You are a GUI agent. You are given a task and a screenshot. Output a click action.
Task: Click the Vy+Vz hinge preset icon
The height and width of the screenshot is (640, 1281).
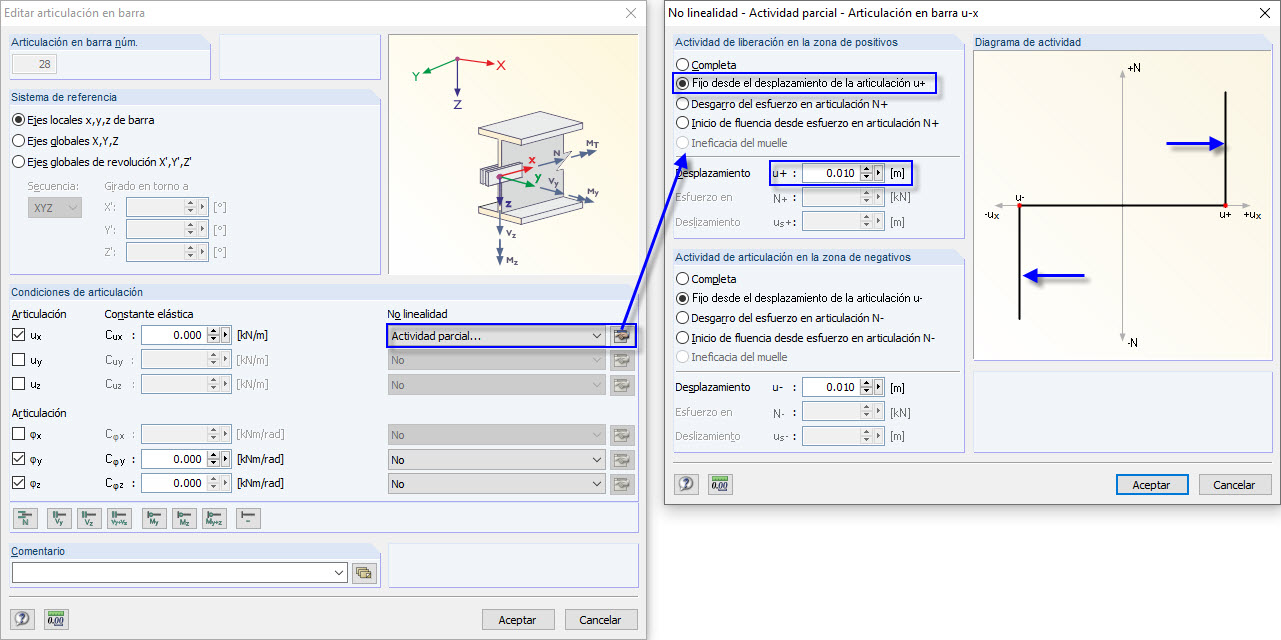pyautogui.click(x=120, y=518)
